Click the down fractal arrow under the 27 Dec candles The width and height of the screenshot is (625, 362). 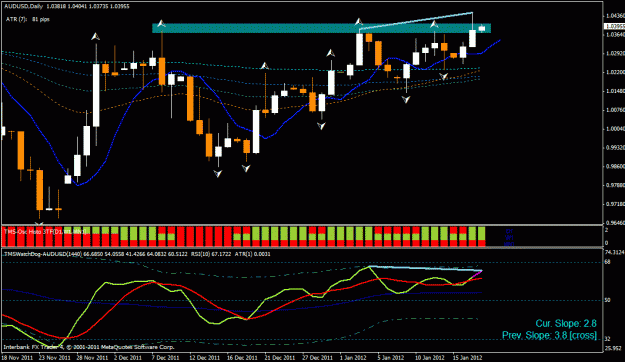pos(321,126)
